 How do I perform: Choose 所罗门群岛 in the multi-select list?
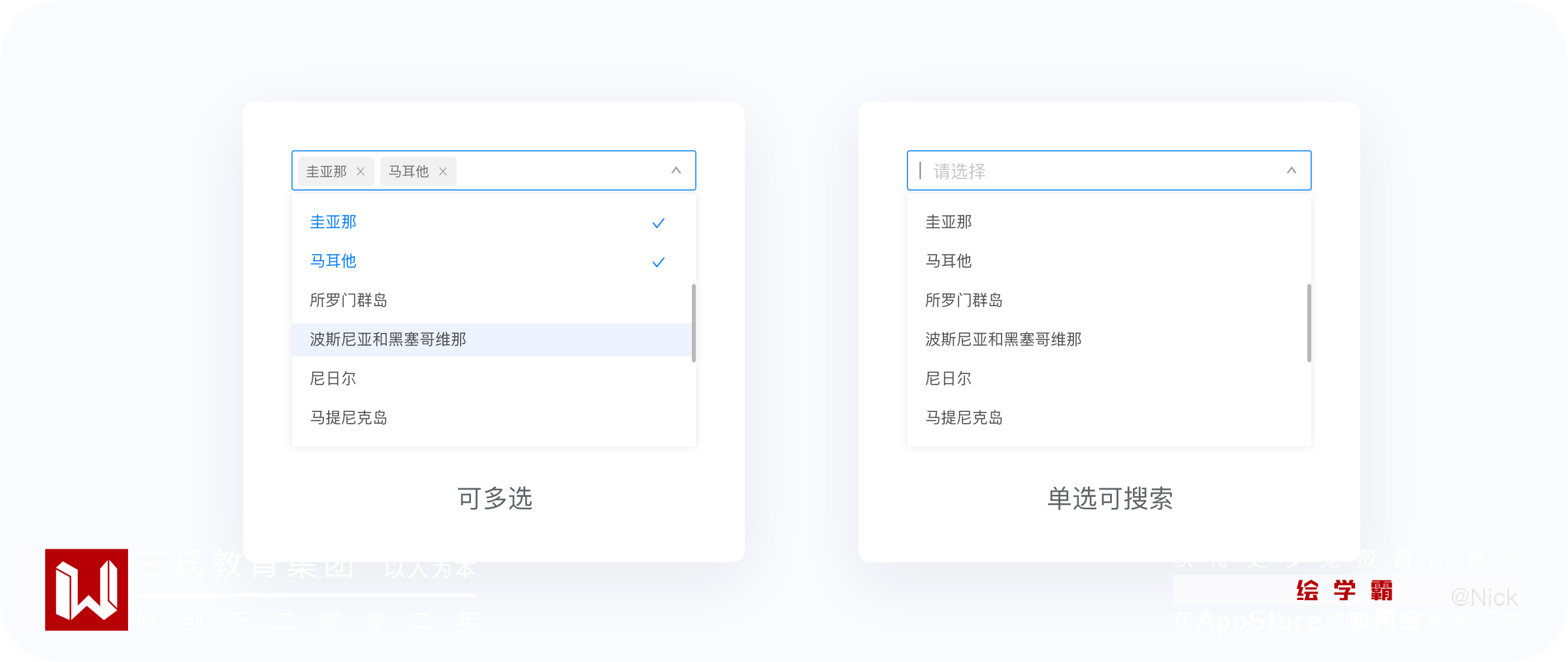pyautogui.click(x=491, y=300)
